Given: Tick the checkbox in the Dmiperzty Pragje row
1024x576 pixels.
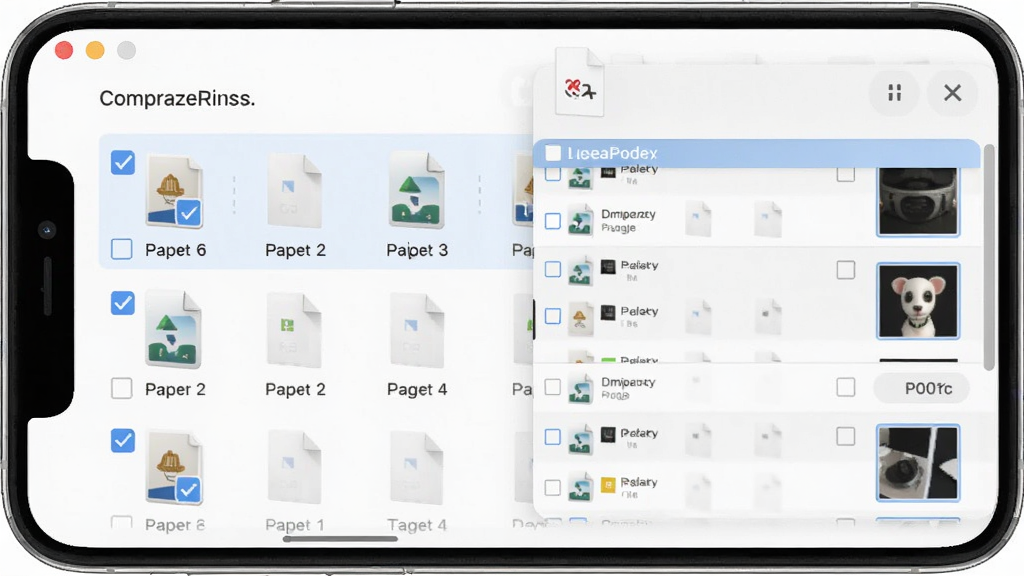Looking at the screenshot, I should (552, 221).
